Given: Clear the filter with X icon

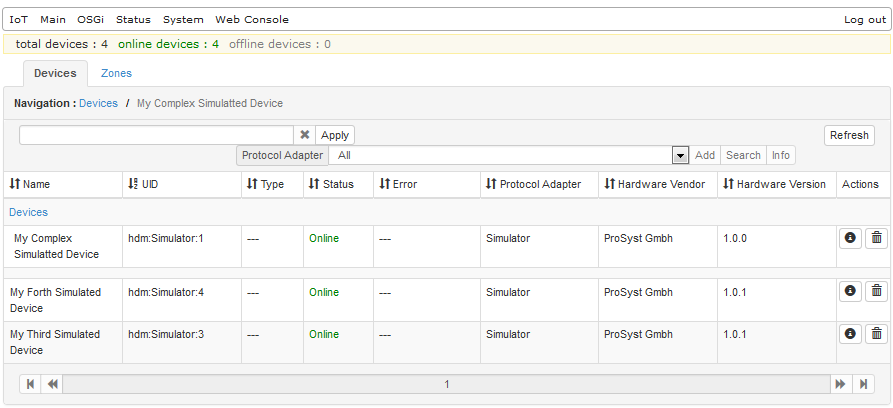Looking at the screenshot, I should [x=305, y=135].
